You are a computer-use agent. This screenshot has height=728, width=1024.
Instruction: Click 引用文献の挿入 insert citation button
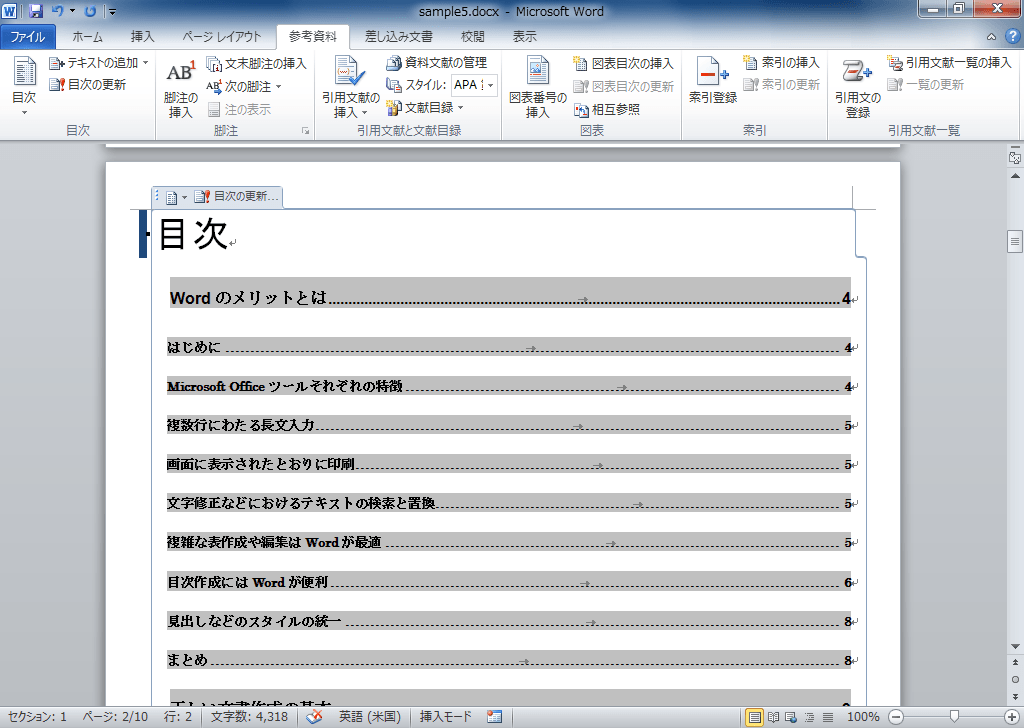pos(350,87)
